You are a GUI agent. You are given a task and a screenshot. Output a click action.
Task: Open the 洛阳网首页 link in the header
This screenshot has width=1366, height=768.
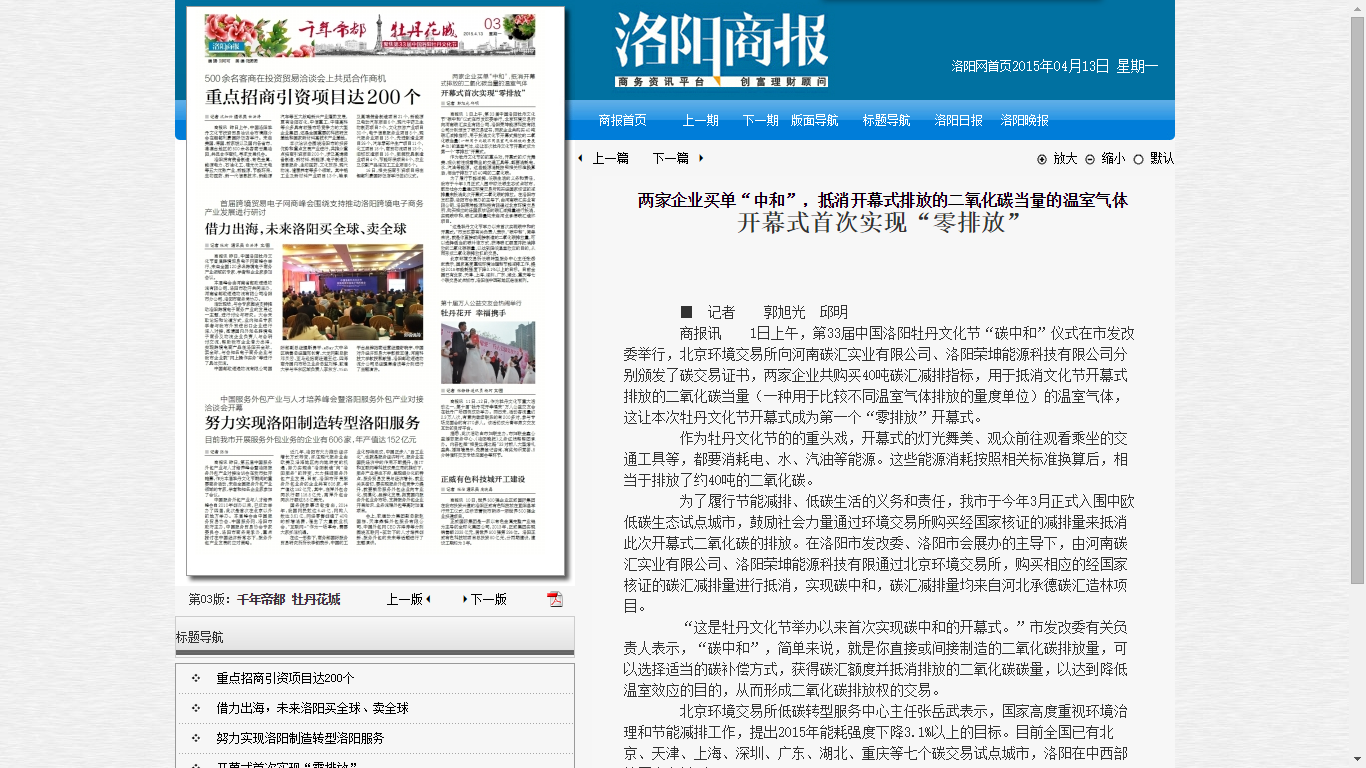pyautogui.click(x=981, y=66)
